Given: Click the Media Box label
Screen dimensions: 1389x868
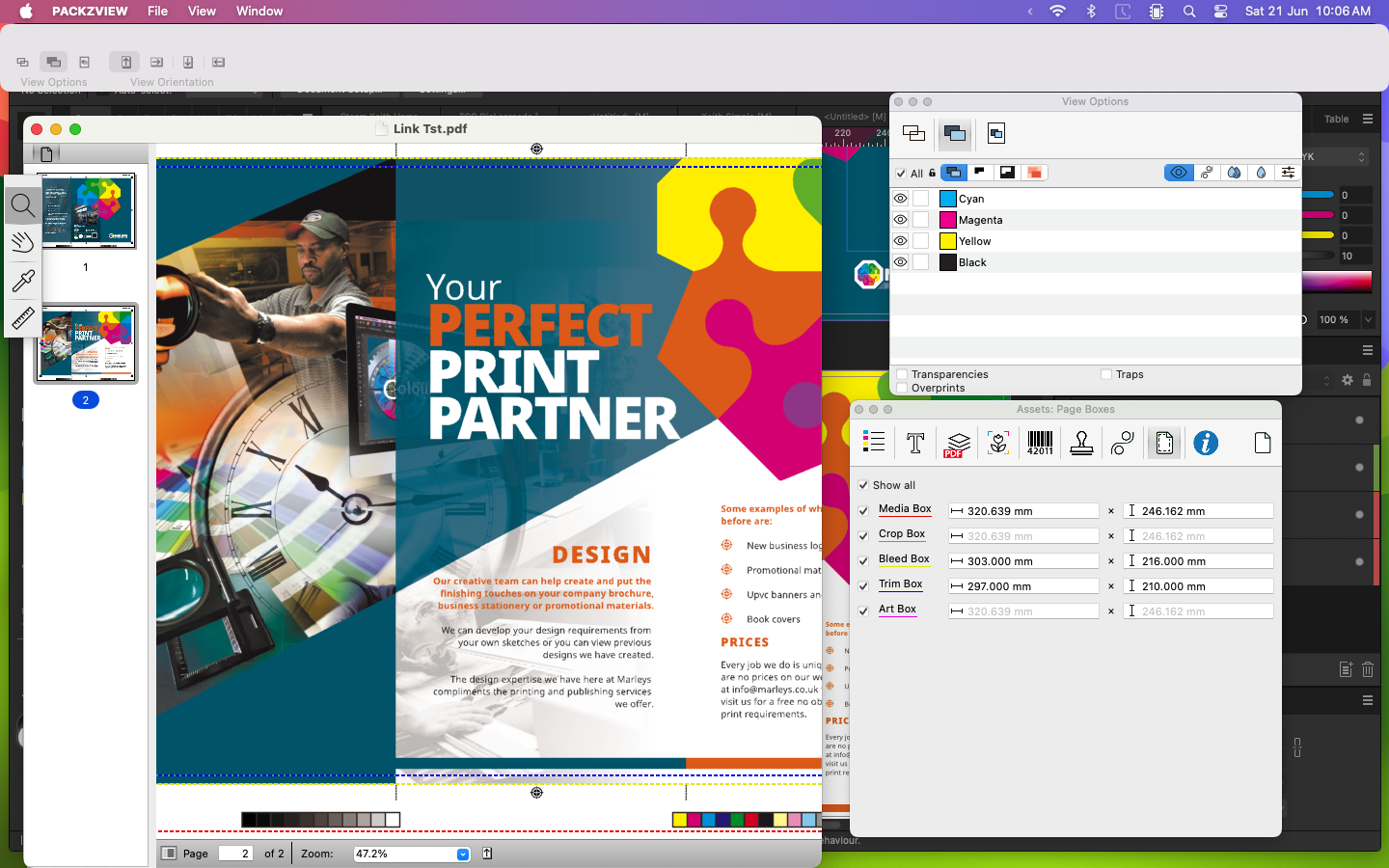Looking at the screenshot, I should 905,509.
